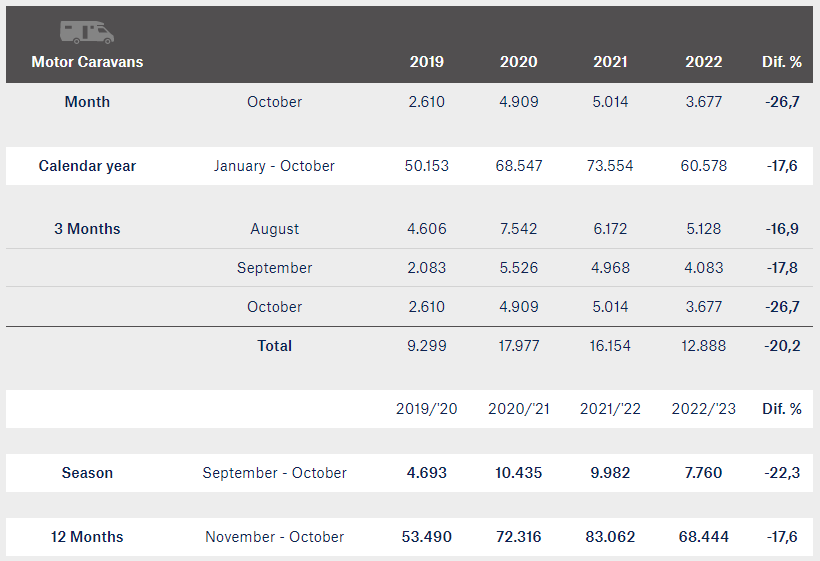Click the August row label

tap(274, 229)
